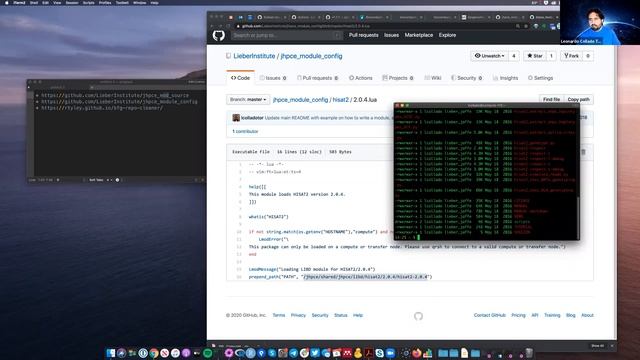Image resolution: width=640 pixels, height=360 pixels.
Task: Click the footer GitHub mark icon
Action: click(418, 316)
